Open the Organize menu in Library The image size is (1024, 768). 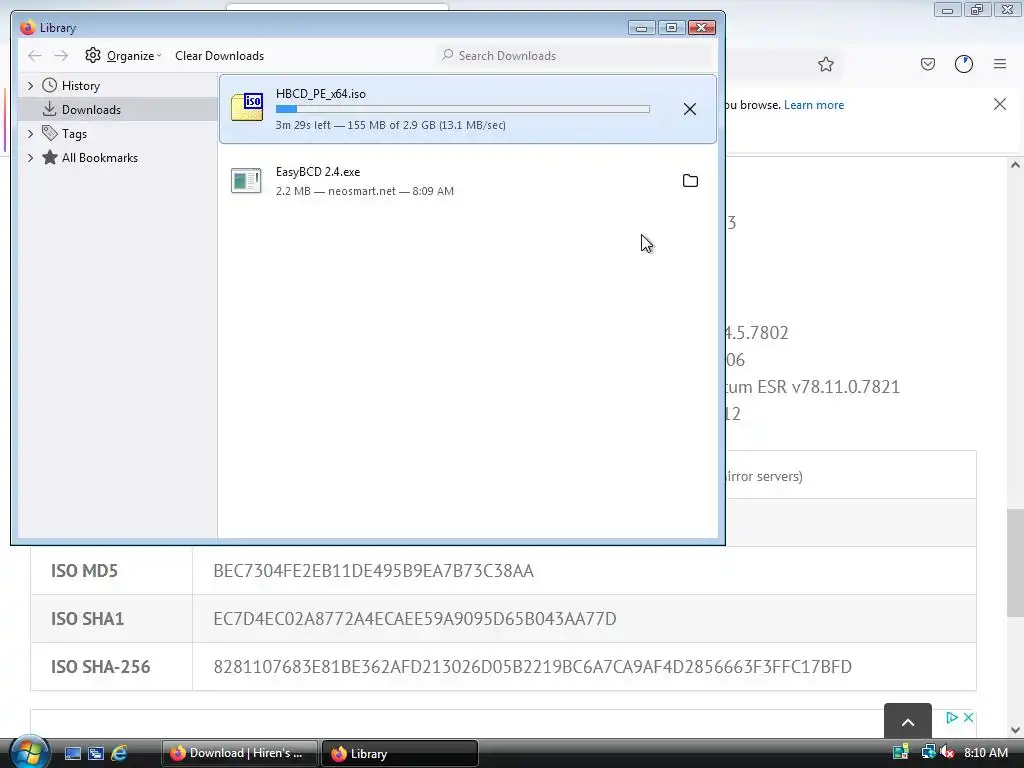(123, 56)
